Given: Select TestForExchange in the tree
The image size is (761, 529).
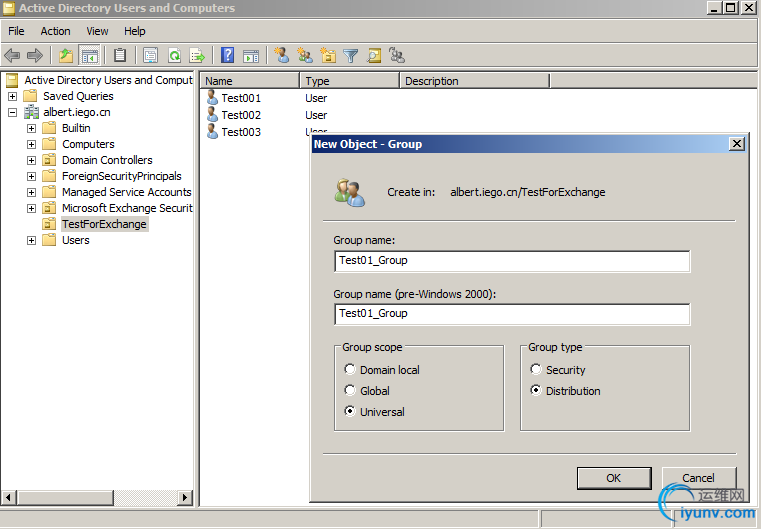Looking at the screenshot, I should tap(104, 224).
